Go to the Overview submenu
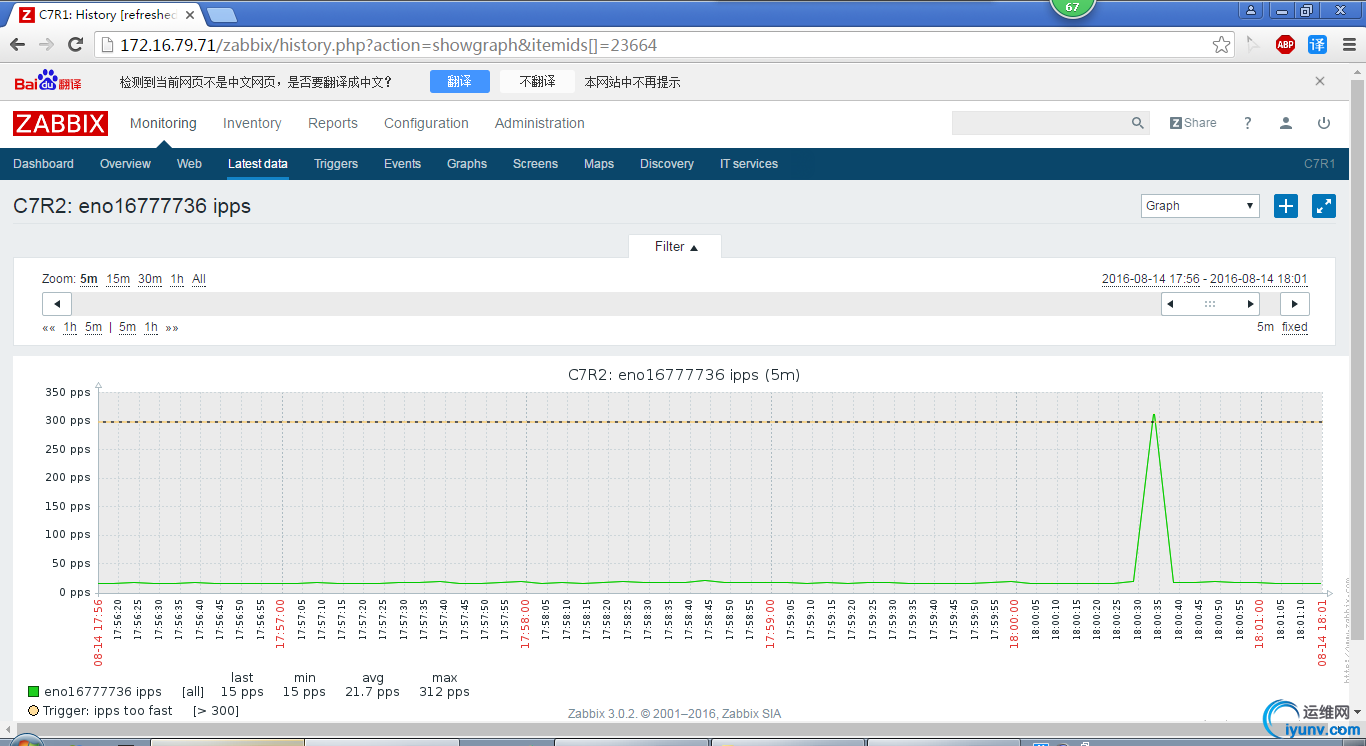 tap(125, 164)
